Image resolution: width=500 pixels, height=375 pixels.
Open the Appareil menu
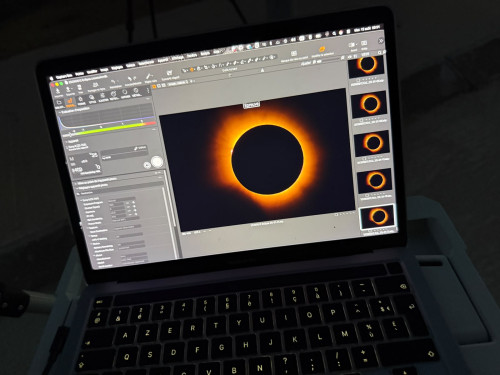pyautogui.click(x=163, y=60)
